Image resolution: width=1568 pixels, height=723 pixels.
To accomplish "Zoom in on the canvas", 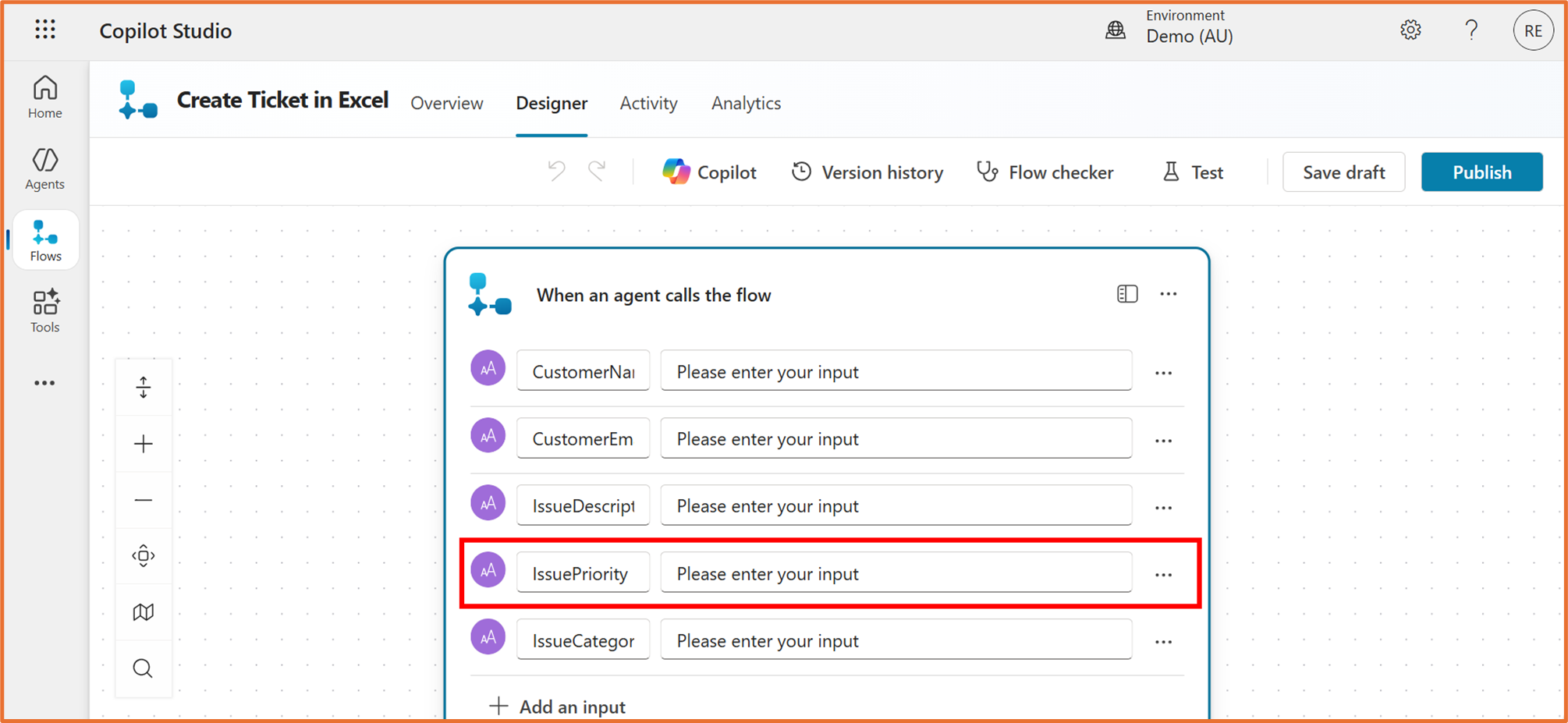I will tap(144, 444).
